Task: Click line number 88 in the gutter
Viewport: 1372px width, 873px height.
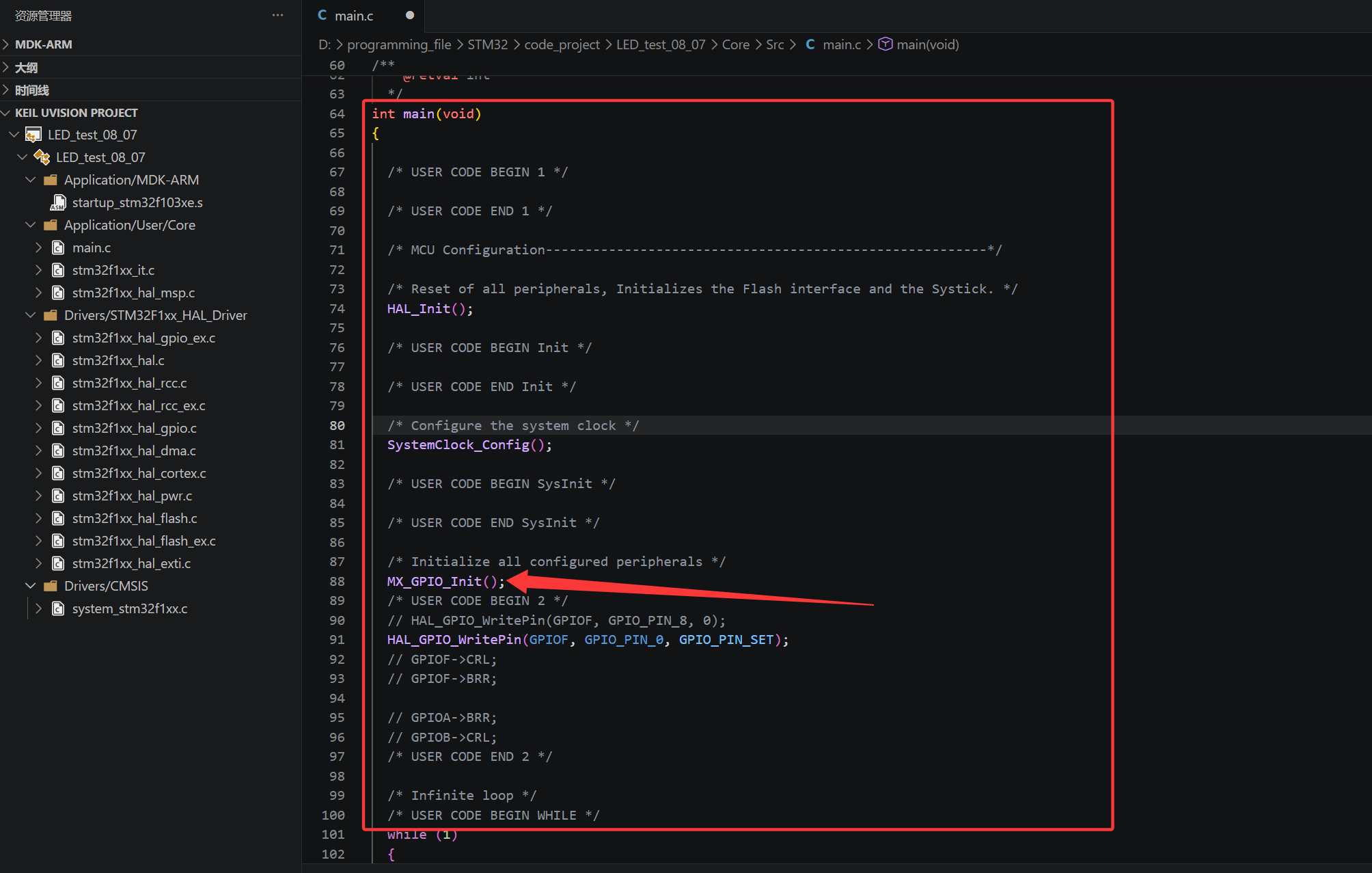Action: pyautogui.click(x=337, y=581)
